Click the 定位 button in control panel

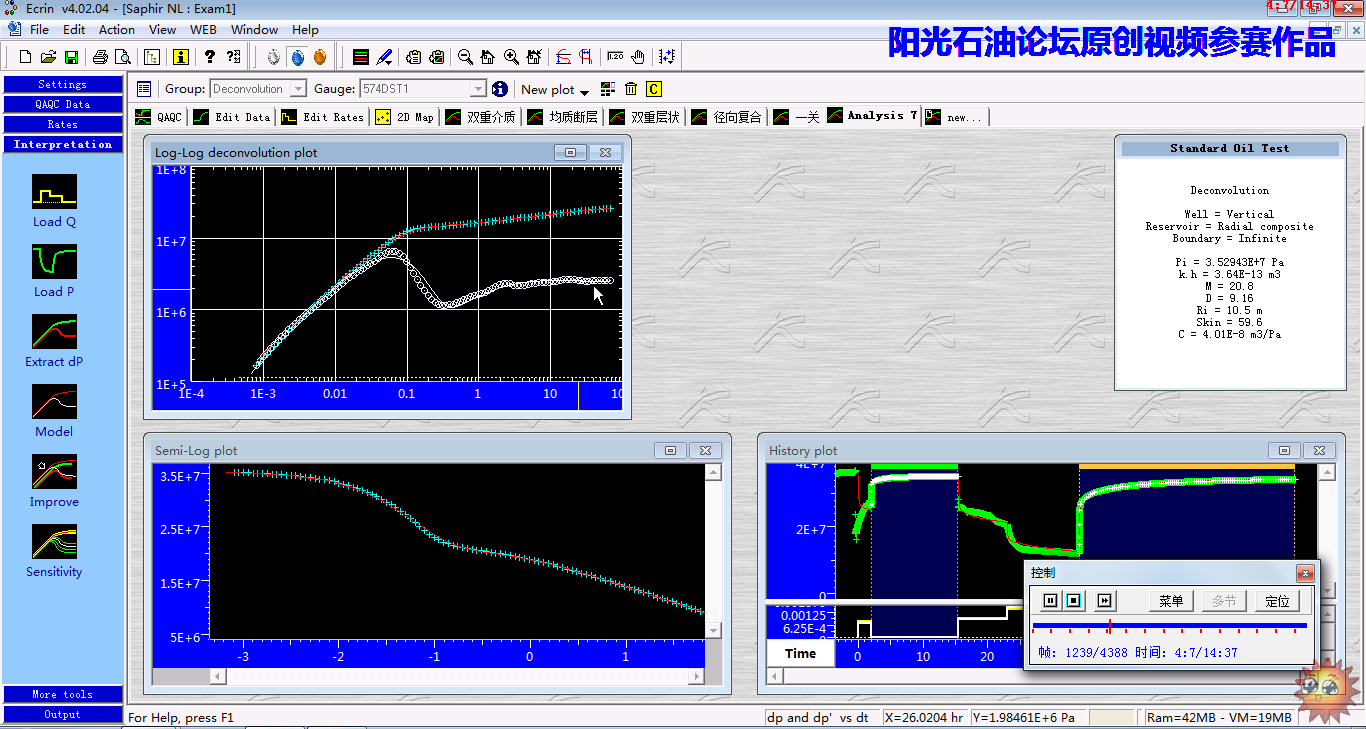1277,601
